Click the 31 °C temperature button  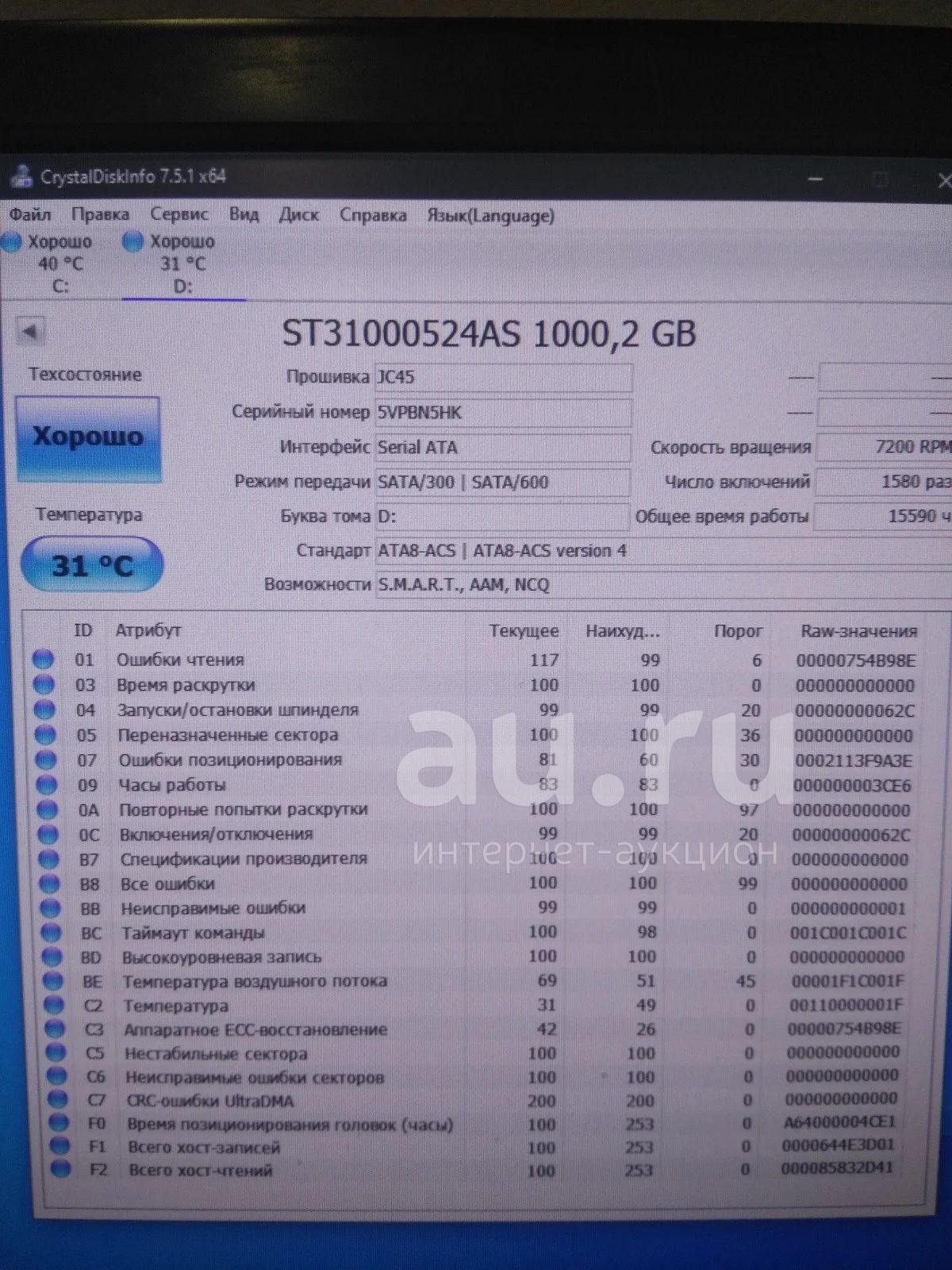pyautogui.click(x=92, y=564)
